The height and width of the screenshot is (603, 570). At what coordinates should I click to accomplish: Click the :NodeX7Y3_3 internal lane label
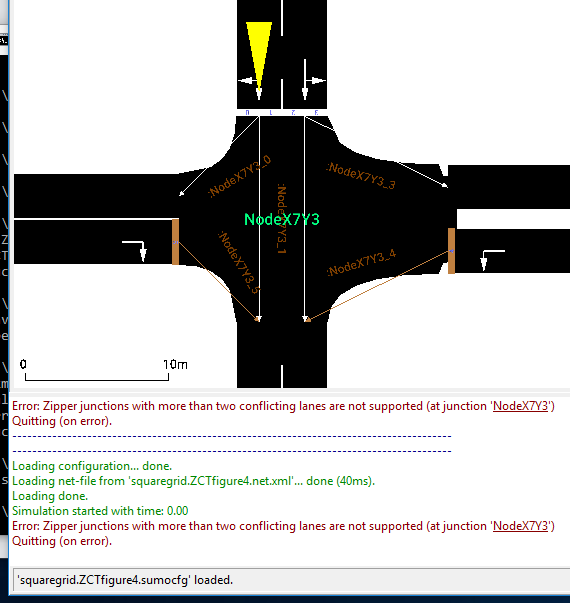[x=361, y=176]
